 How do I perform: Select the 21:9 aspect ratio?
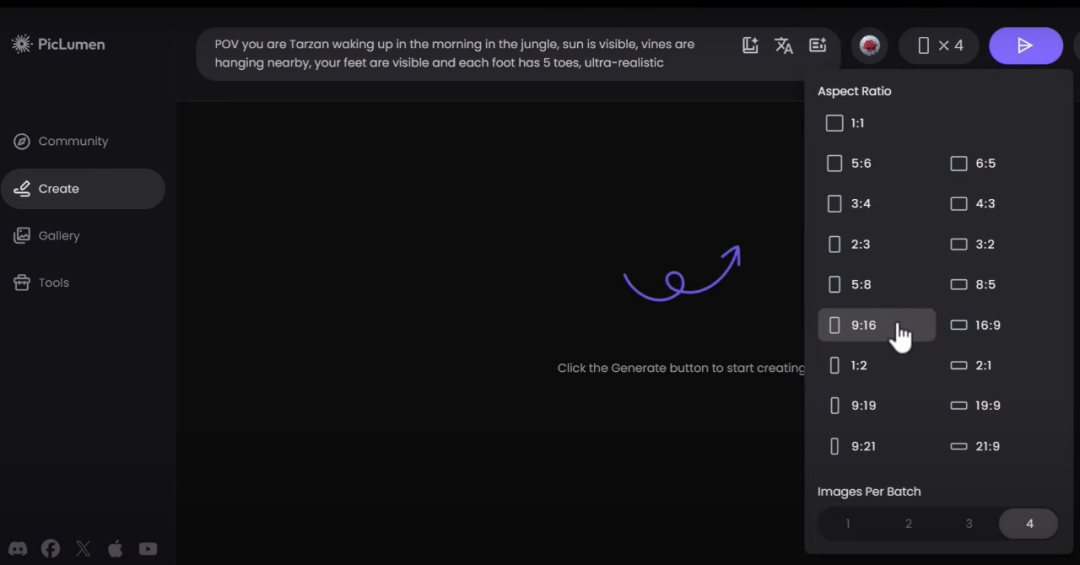click(975, 446)
